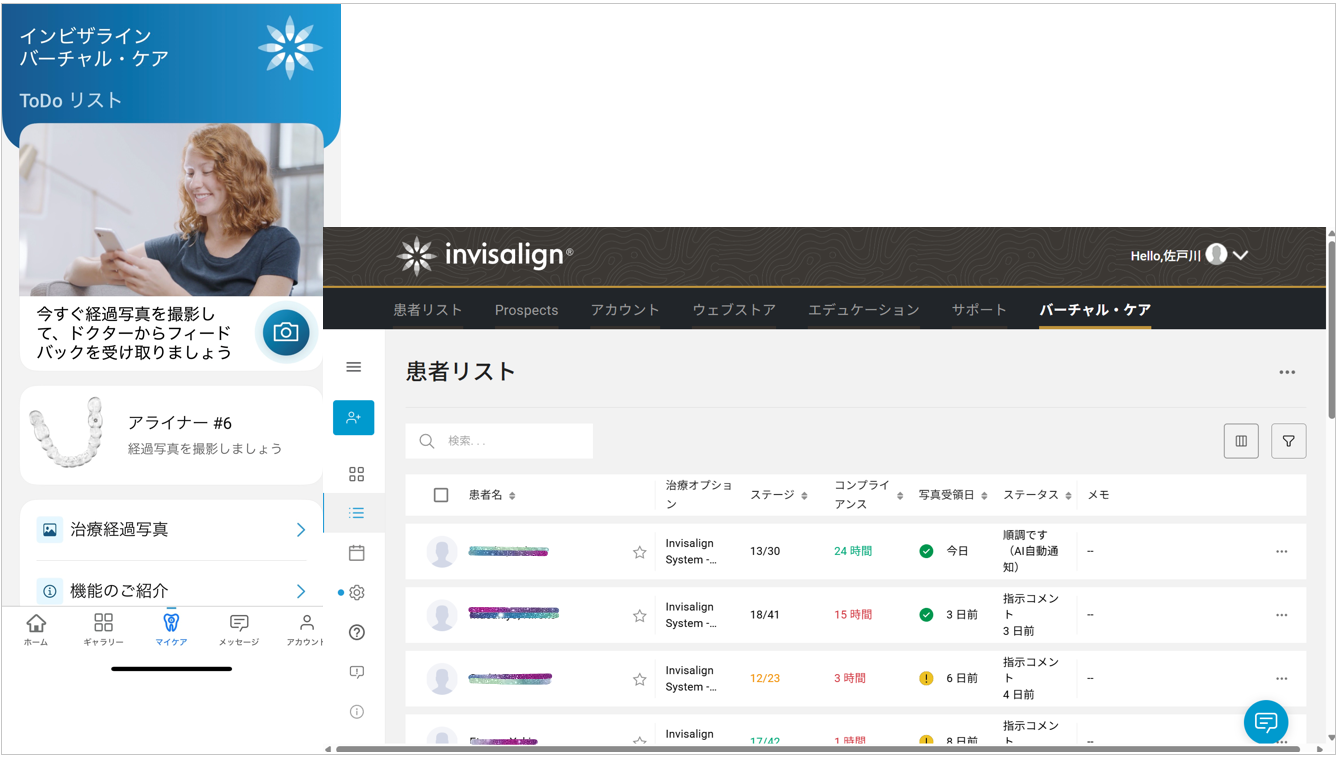Open the settings gear in portal sidebar
The width and height of the screenshot is (1339, 757).
[357, 592]
